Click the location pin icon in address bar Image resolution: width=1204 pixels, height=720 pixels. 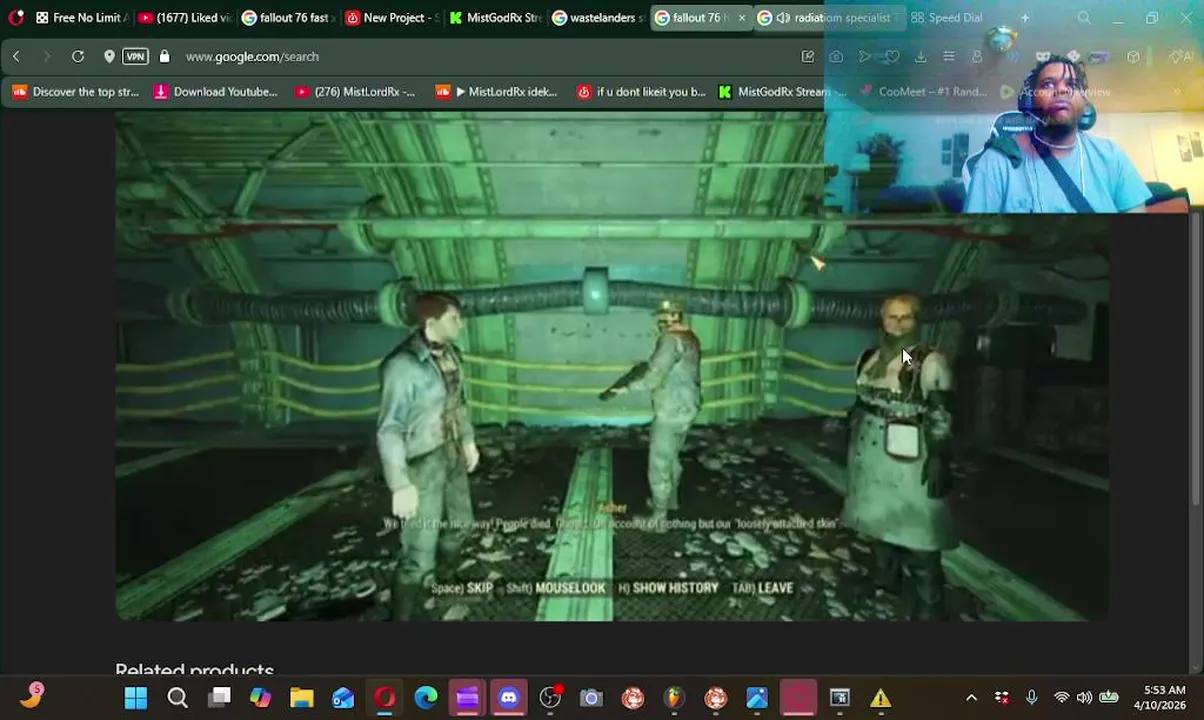coord(109,56)
